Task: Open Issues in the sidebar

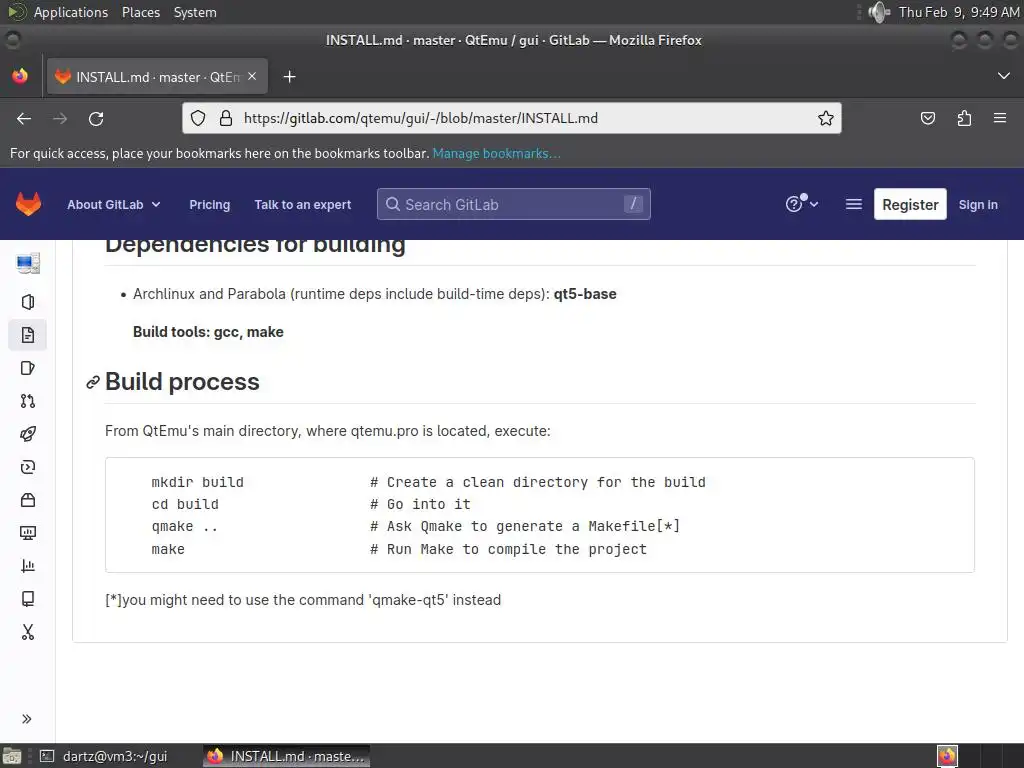Action: pyautogui.click(x=27, y=368)
